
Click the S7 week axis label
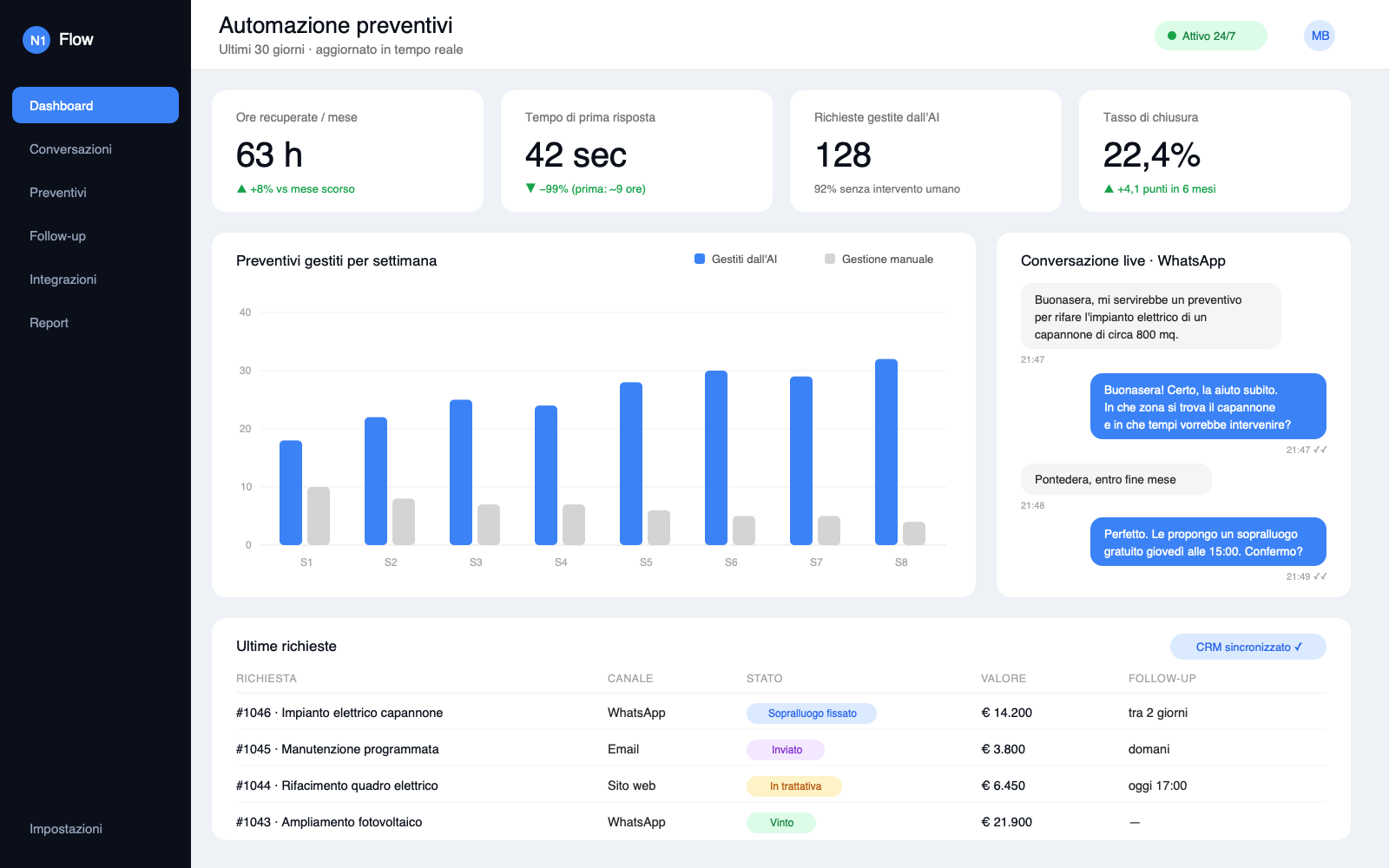click(x=816, y=562)
